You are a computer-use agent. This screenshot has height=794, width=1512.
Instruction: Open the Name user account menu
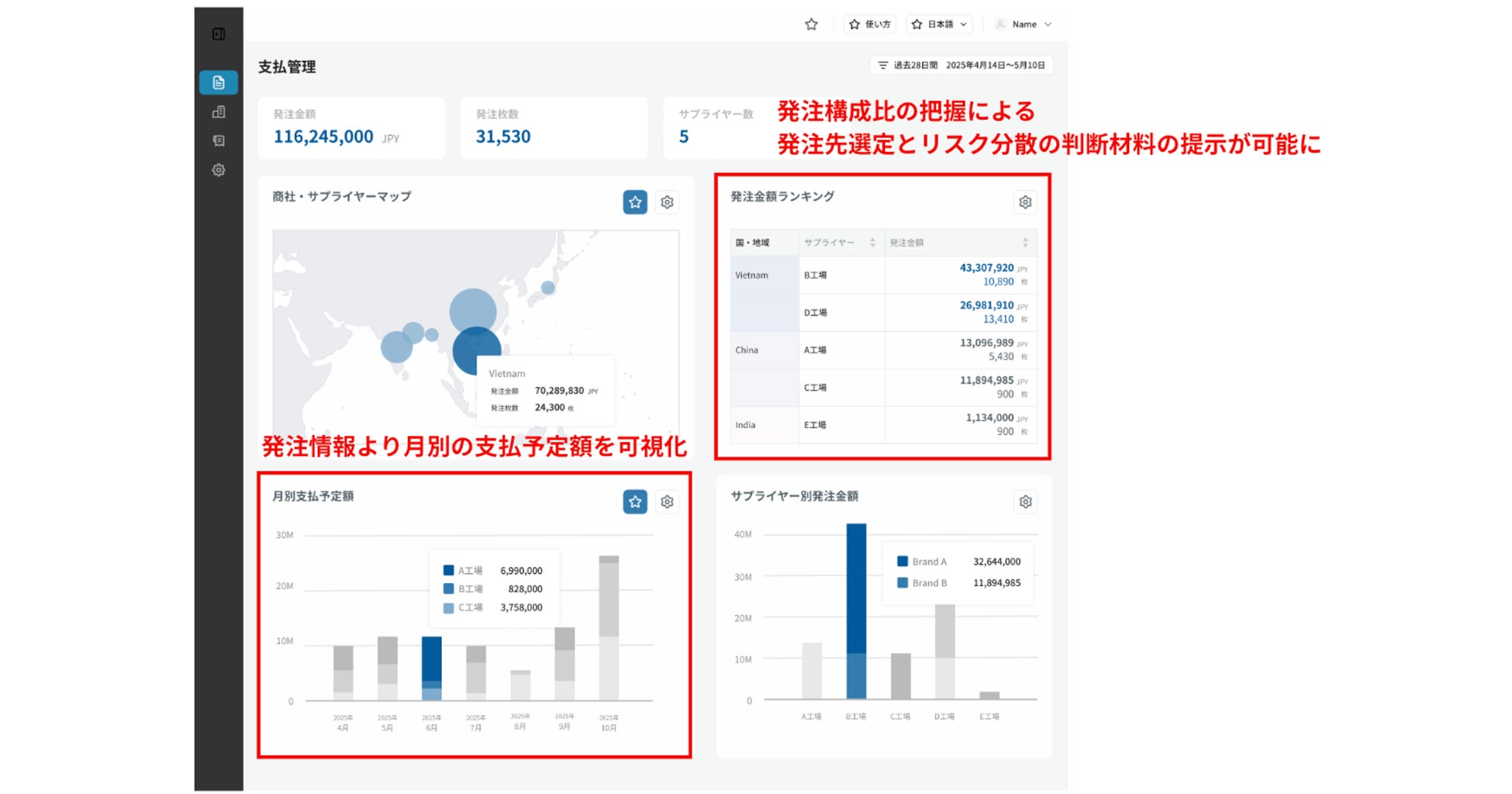pos(1024,24)
